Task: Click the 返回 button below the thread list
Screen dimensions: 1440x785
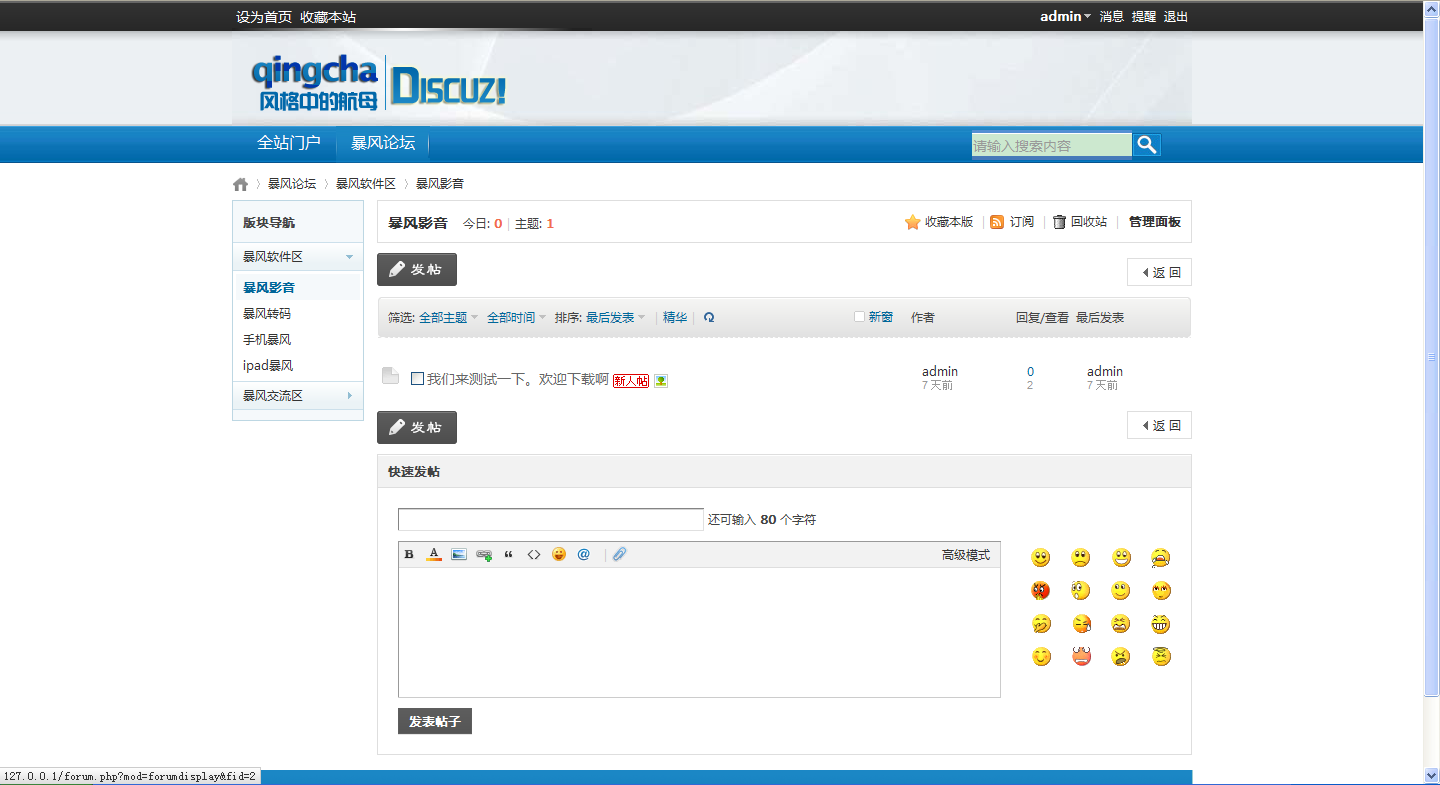Action: tap(1159, 425)
